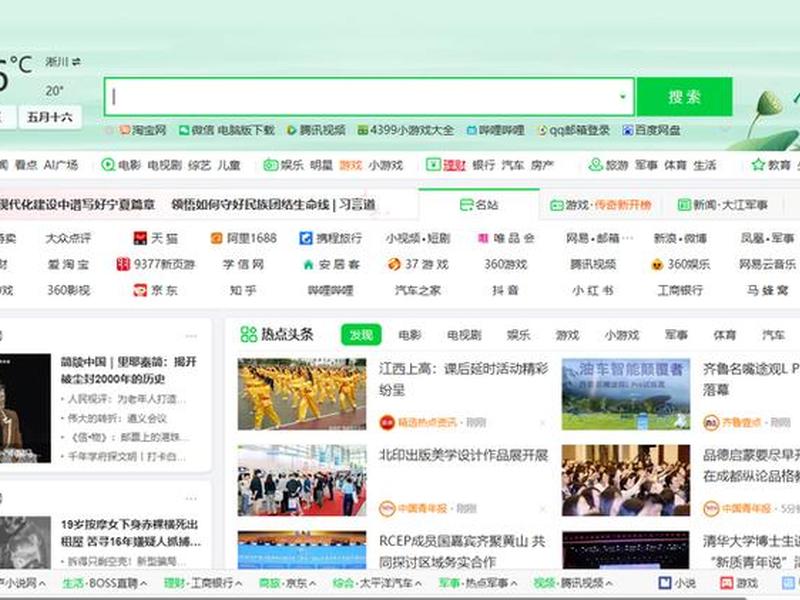Image resolution: width=800 pixels, height=600 pixels.
Task: Open the 油车智能颠覆者 ad thumbnail
Action: point(626,394)
